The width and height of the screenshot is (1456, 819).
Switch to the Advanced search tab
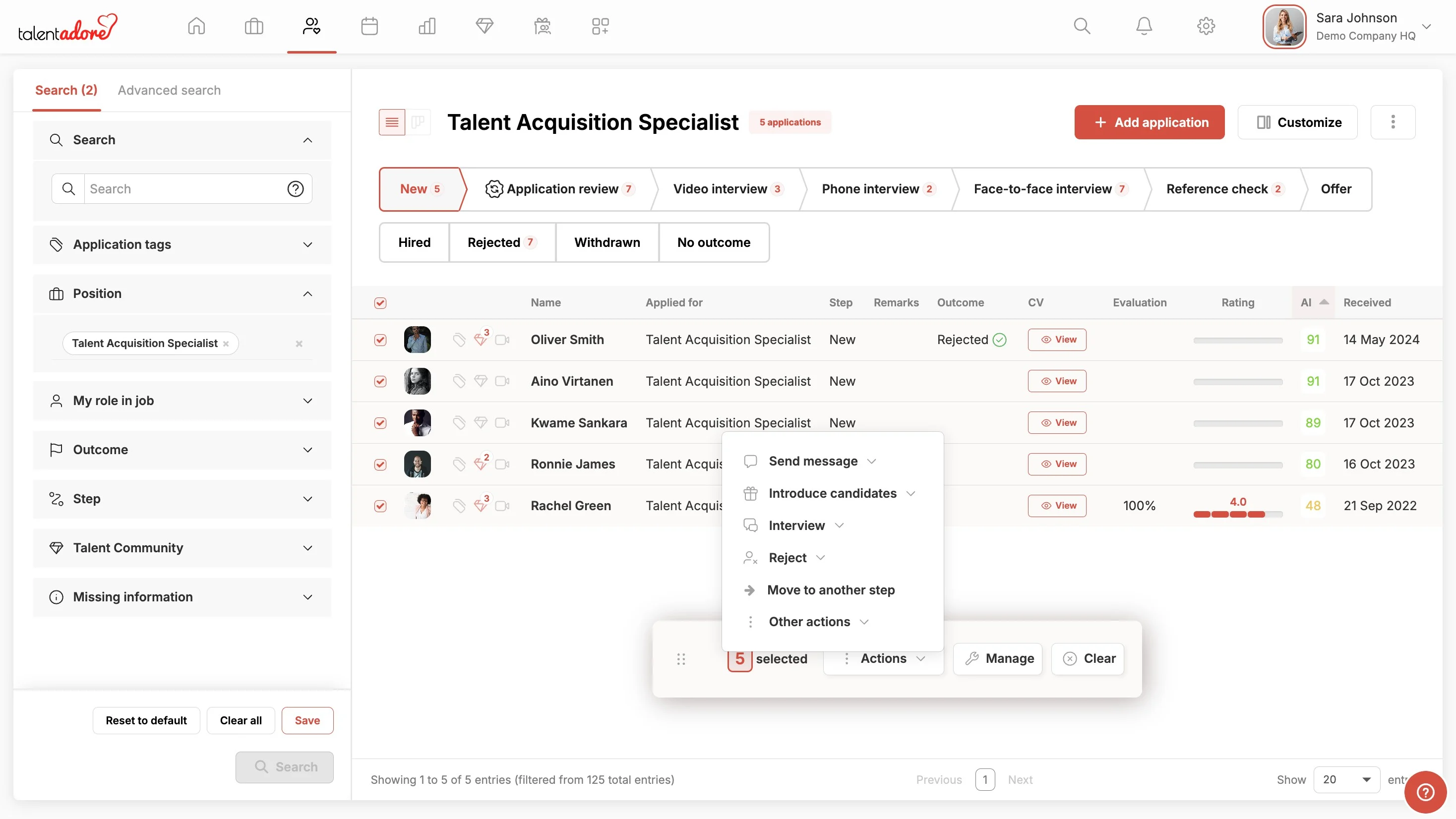[x=169, y=90]
